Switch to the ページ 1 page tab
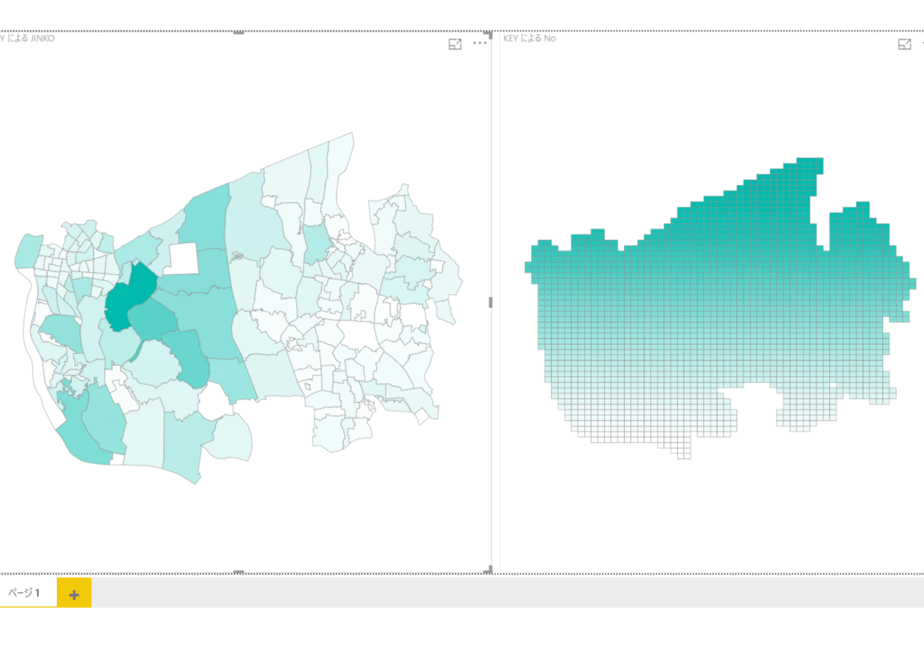This screenshot has width=924, height=660. tap(24, 593)
